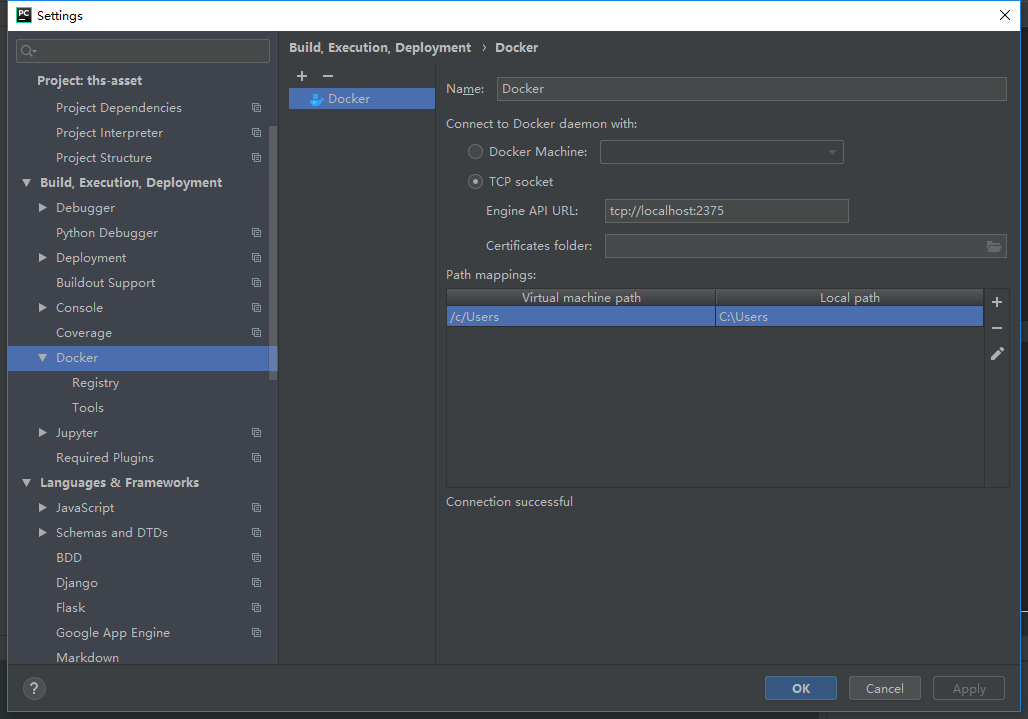1028x719 pixels.
Task: Expand the Debugger tree node
Action: 43,208
